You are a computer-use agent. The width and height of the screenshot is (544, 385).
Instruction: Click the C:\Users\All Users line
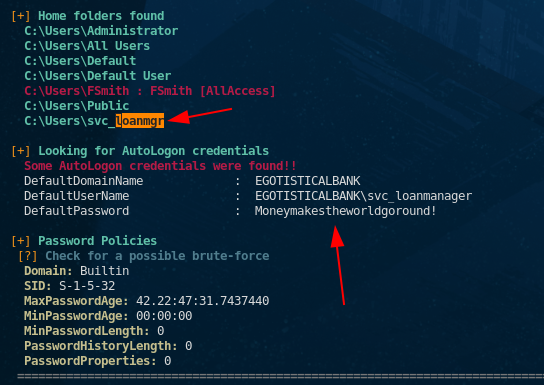[x=87, y=46]
